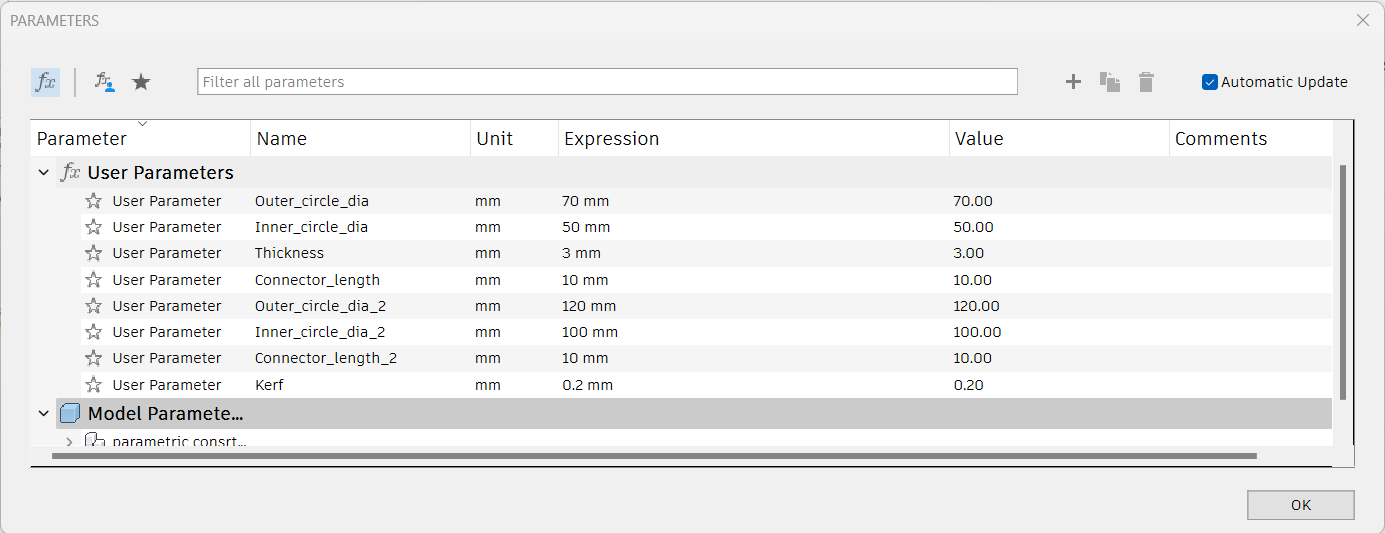Favorite the Connector_length parameter star
This screenshot has width=1385, height=533.
(x=94, y=280)
